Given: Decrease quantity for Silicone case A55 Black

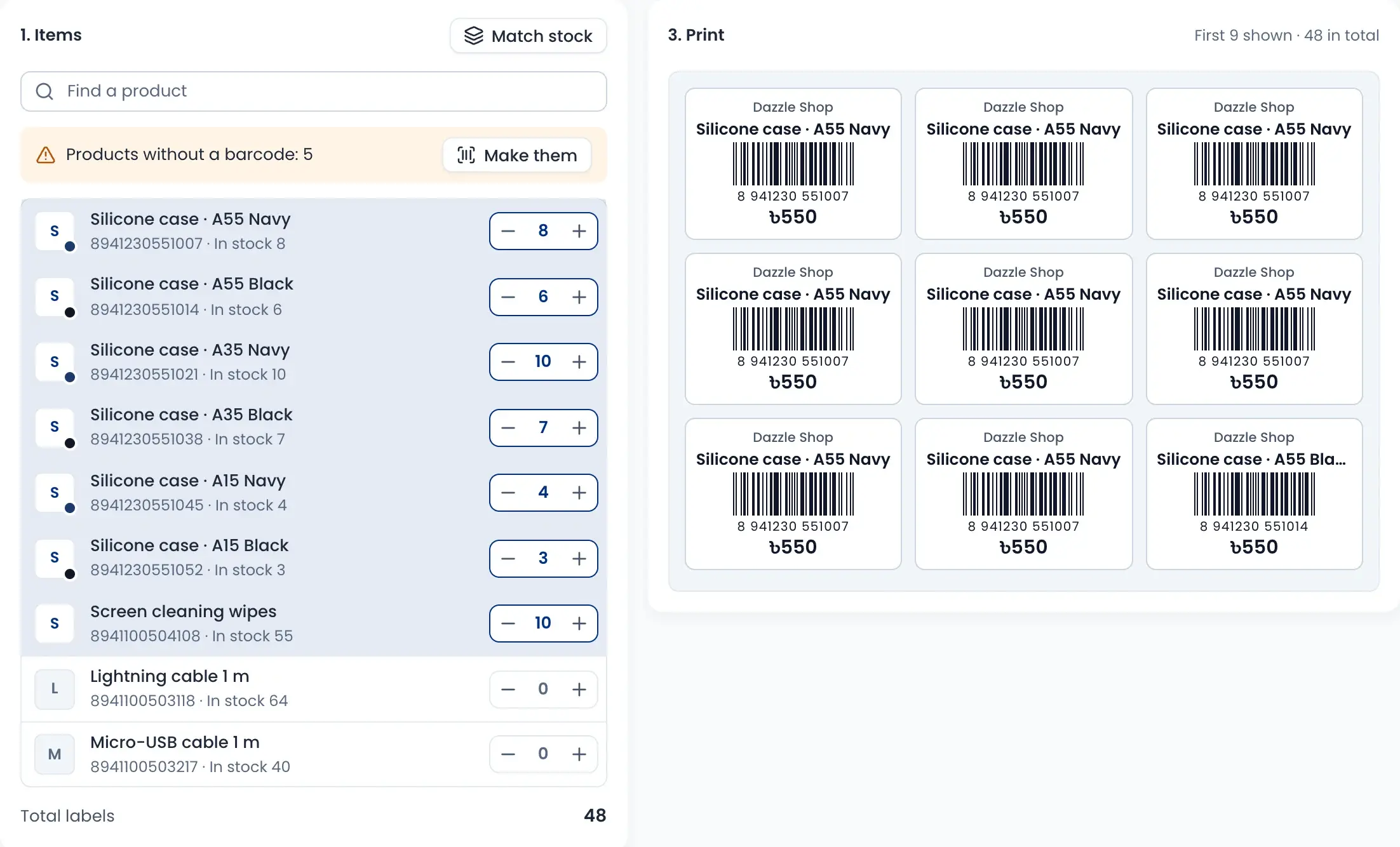Looking at the screenshot, I should (508, 297).
